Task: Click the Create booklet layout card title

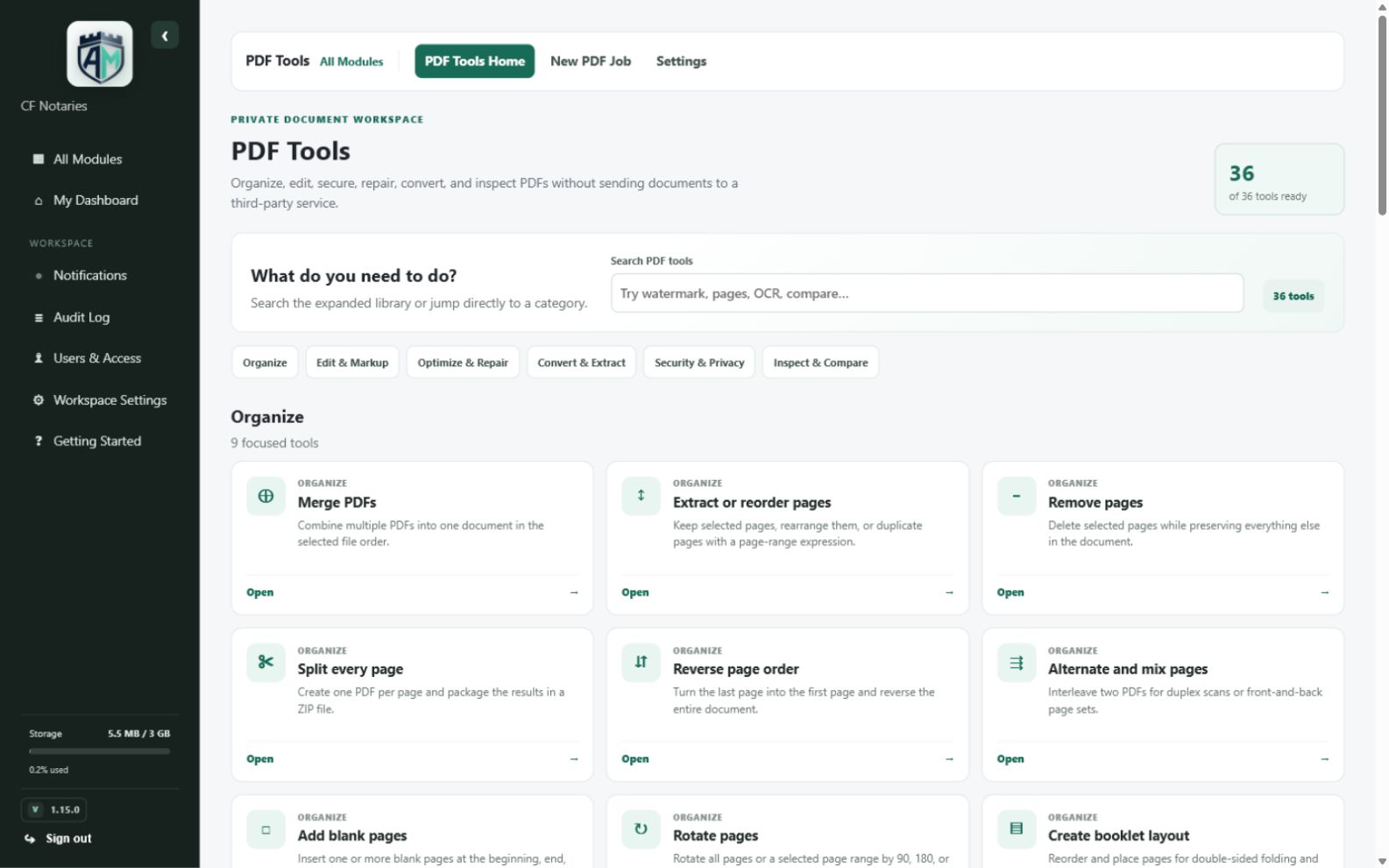Action: [x=1118, y=836]
